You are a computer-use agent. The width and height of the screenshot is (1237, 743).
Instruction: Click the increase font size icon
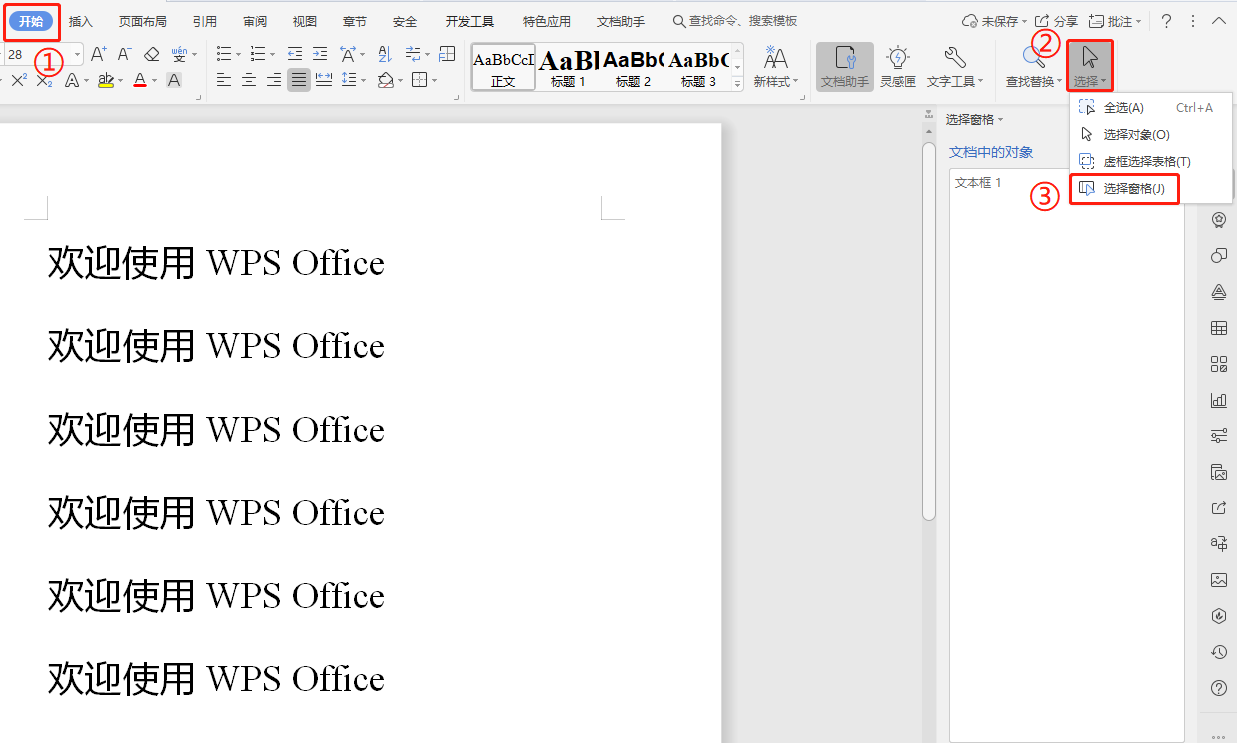coord(98,54)
